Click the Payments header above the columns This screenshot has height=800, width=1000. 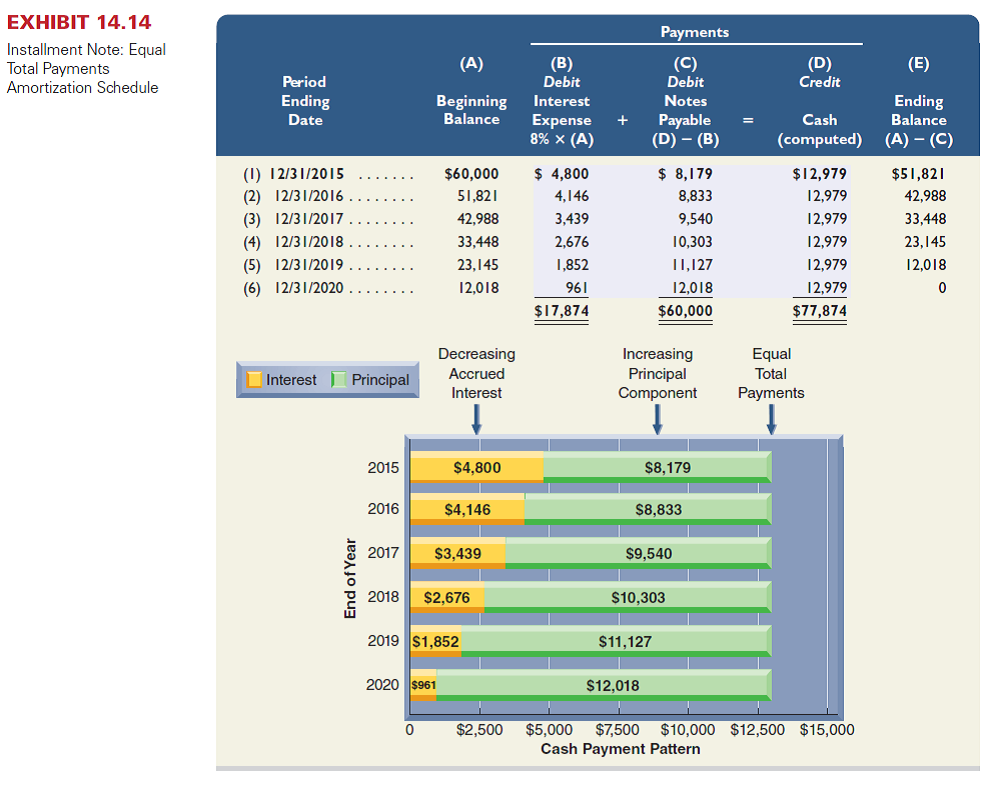(695, 32)
